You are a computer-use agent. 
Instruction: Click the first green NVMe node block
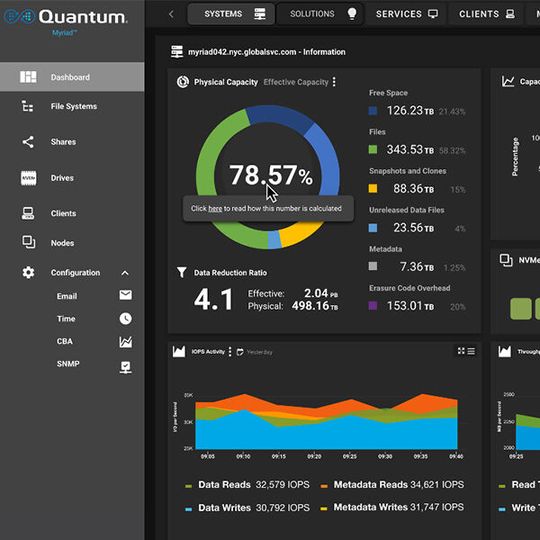click(520, 309)
